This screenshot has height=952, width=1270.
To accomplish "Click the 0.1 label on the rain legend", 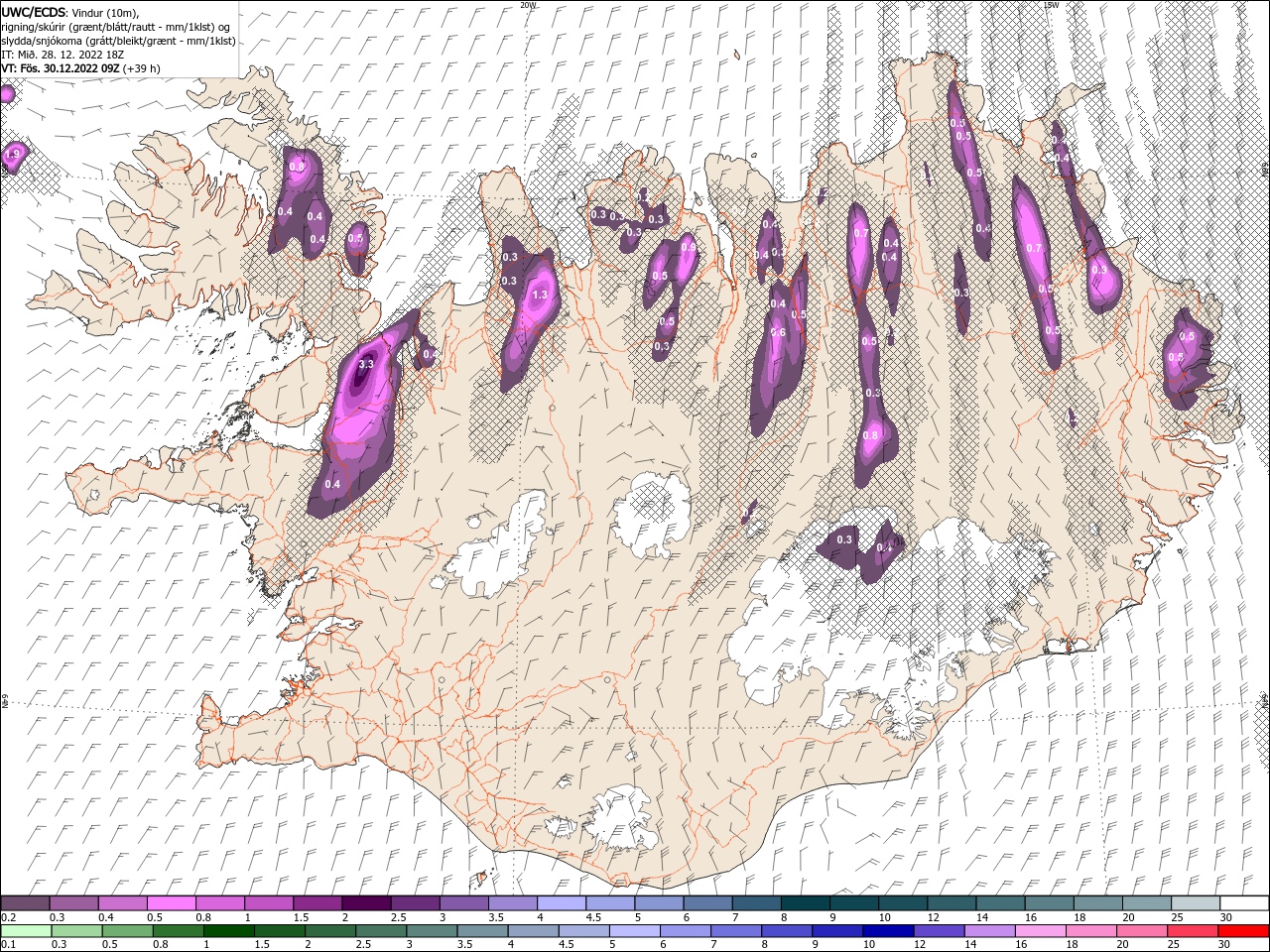I will (7, 945).
